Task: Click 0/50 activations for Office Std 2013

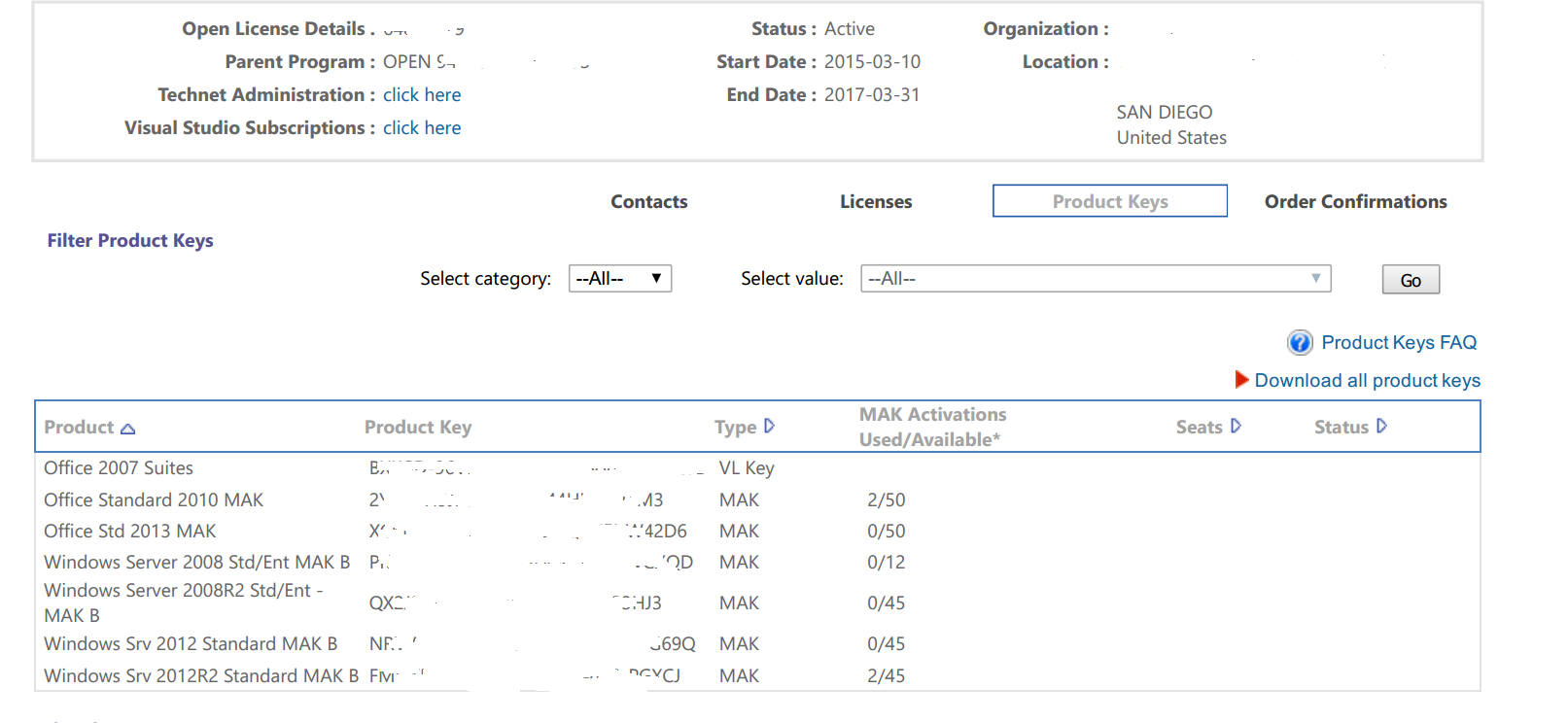Action: click(887, 531)
